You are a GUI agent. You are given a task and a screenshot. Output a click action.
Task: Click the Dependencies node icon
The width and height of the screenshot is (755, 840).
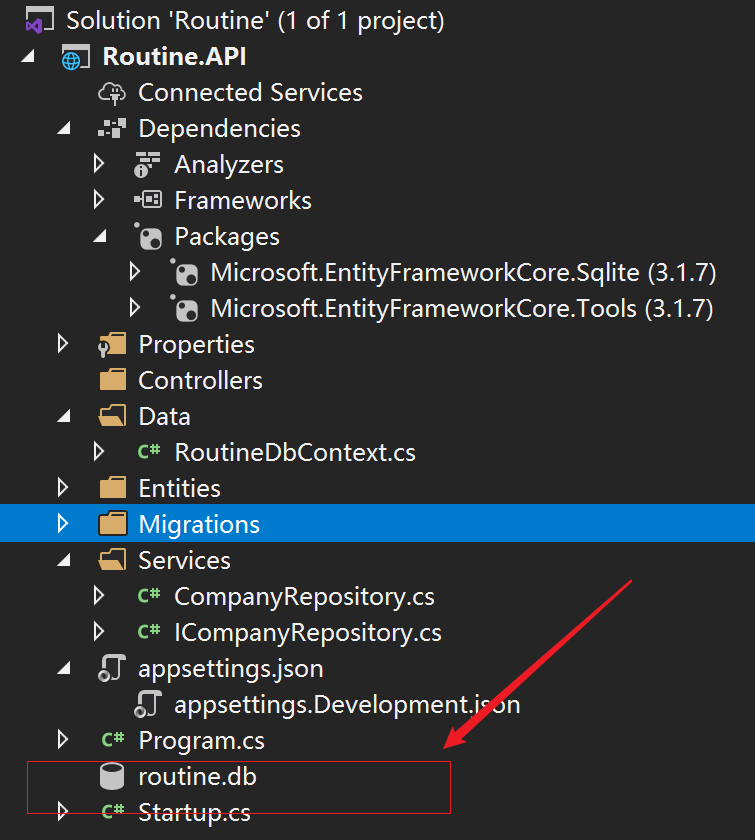click(x=112, y=129)
